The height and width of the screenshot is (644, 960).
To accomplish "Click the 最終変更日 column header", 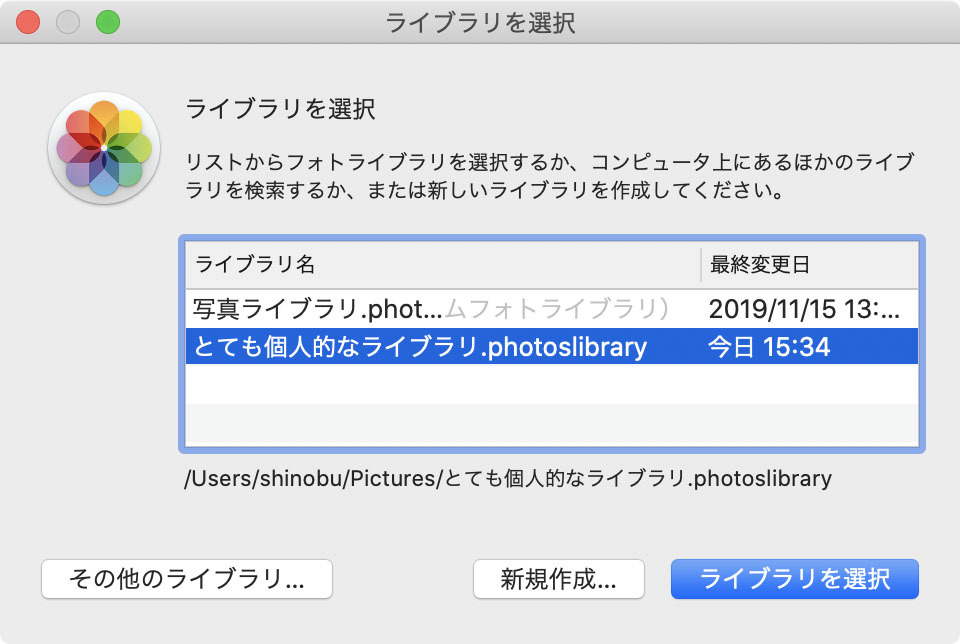I will pyautogui.click(x=809, y=265).
